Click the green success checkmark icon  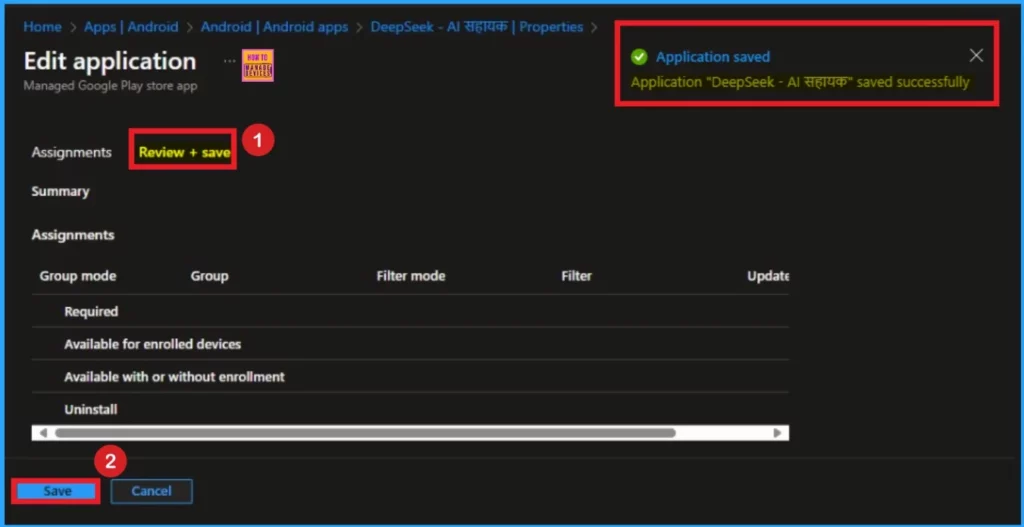pyautogui.click(x=639, y=57)
